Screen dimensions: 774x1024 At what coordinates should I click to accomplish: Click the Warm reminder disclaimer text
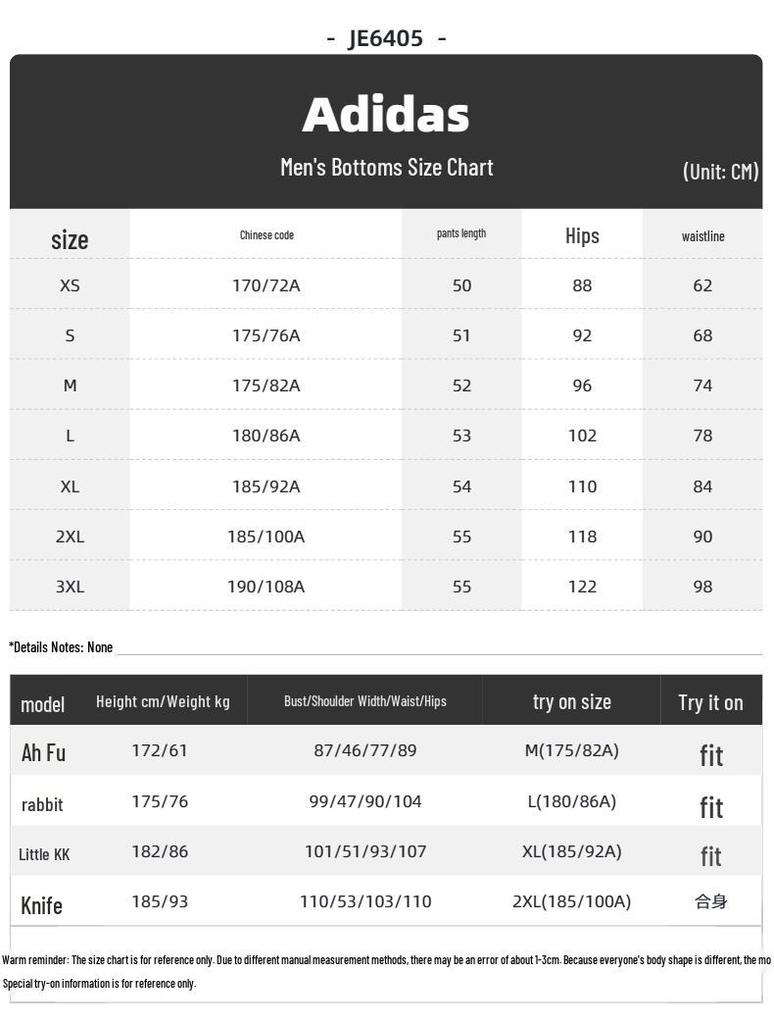386,960
